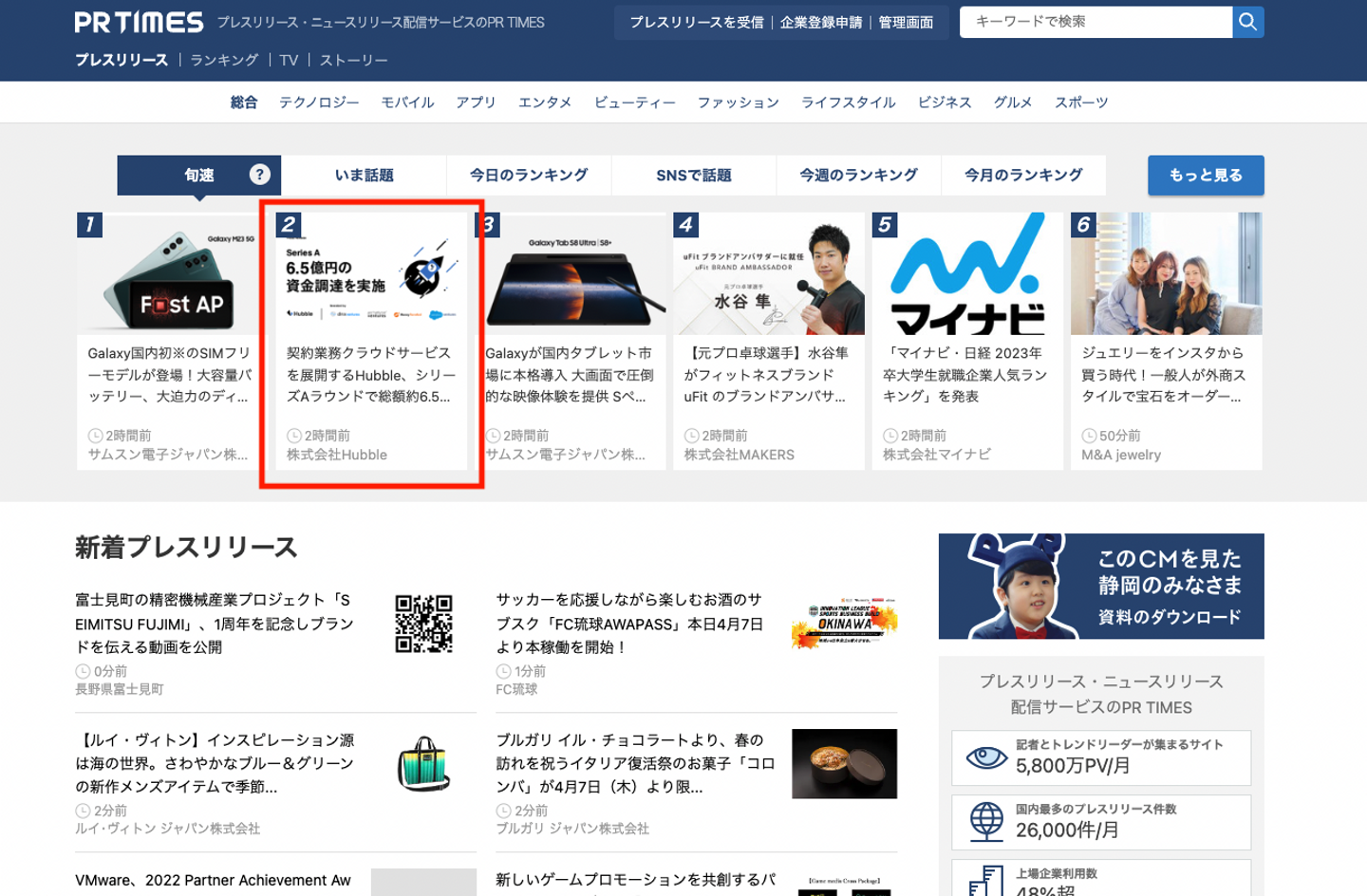Viewport: 1367px width, 896px height.
Task: Focus the キーワードで検索 search field
Action: tap(1095, 22)
